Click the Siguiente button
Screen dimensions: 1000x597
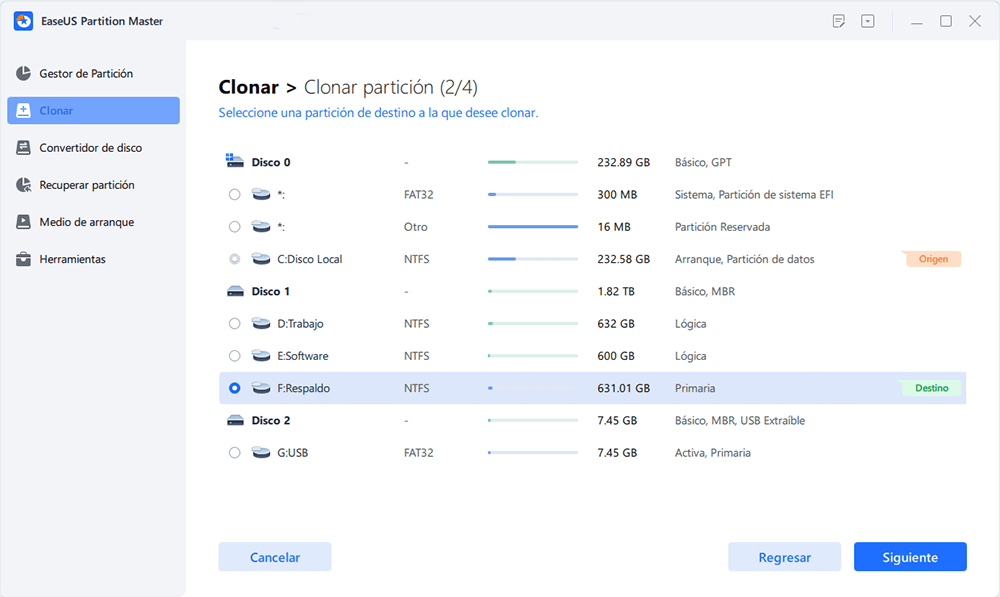(x=910, y=557)
